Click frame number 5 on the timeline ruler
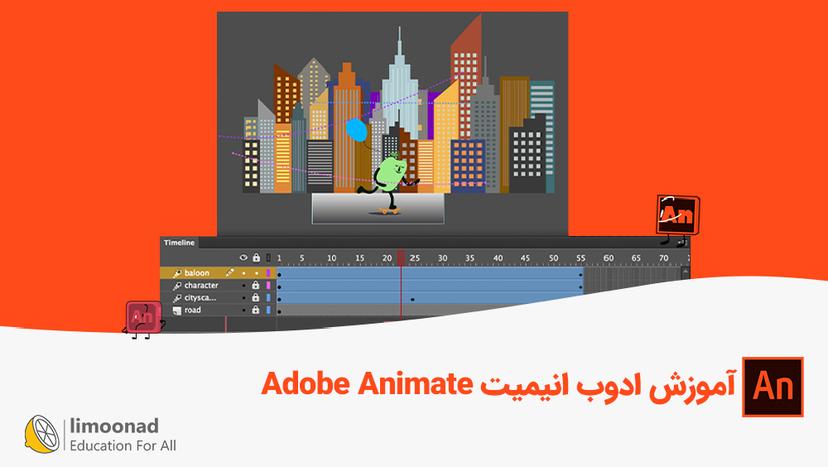828x467 pixels. tap(302, 258)
